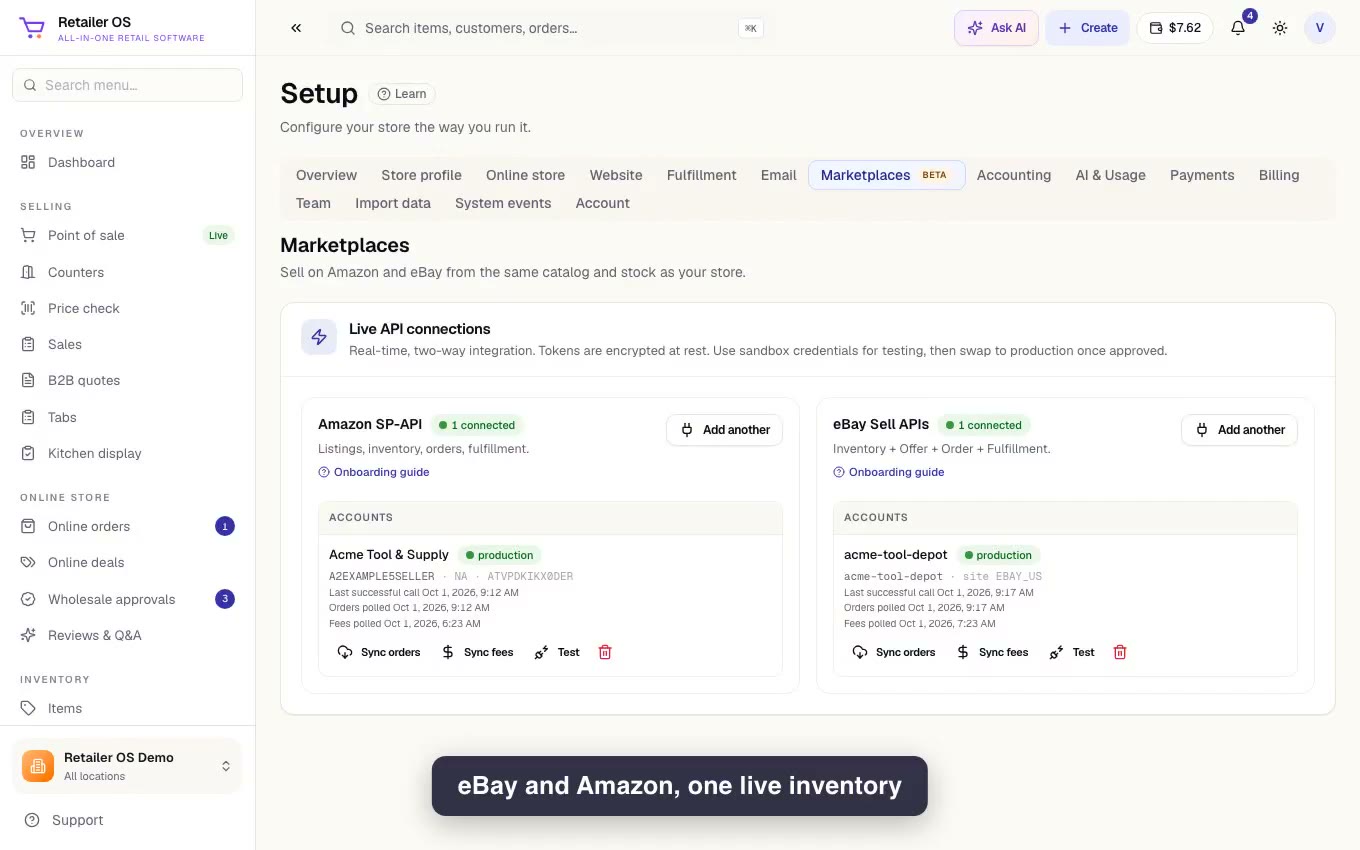Screen dimensions: 1360x850
Task: Click the Retailer OS cart logo
Action: [32, 28]
